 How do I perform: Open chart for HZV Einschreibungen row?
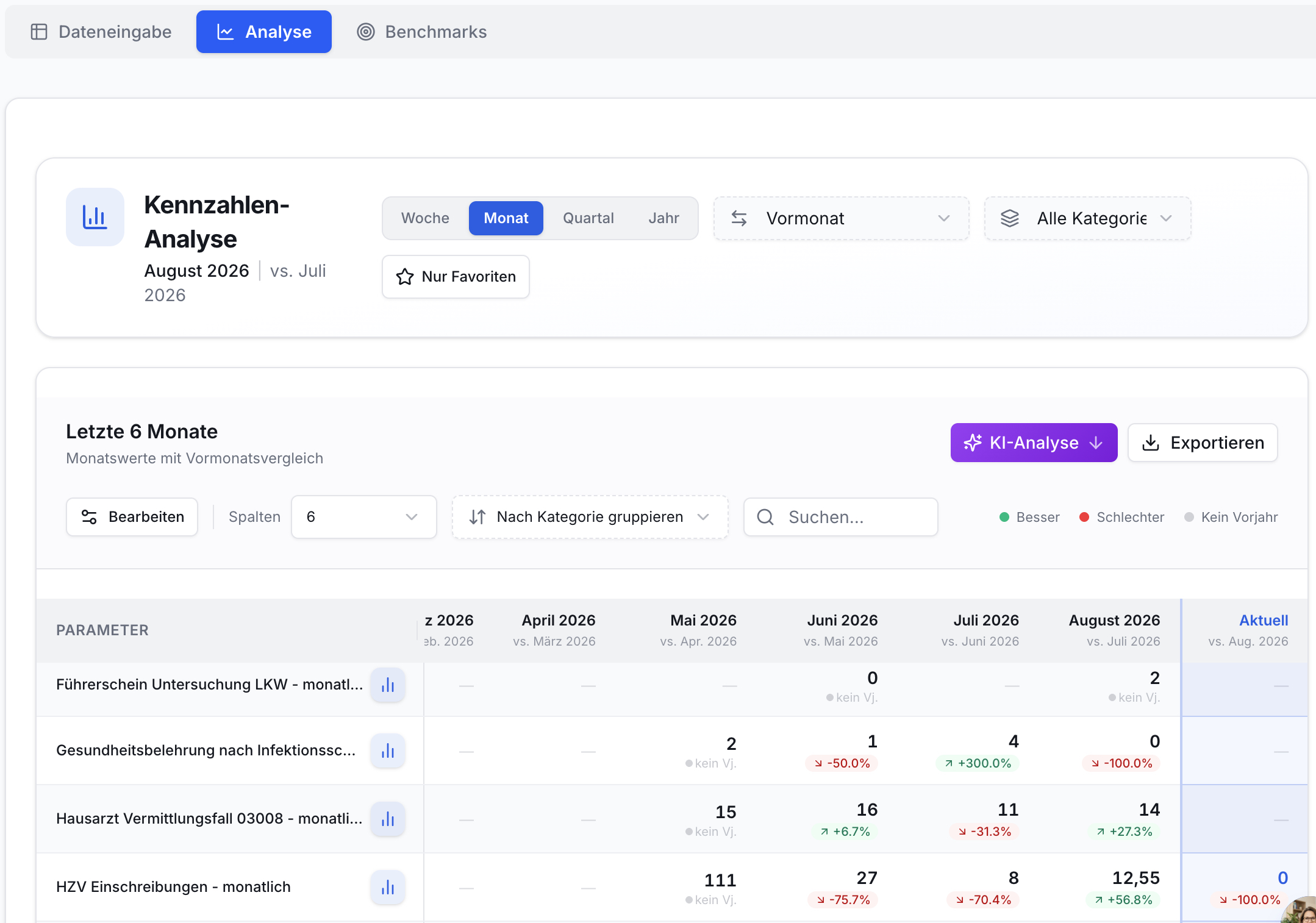click(x=388, y=888)
